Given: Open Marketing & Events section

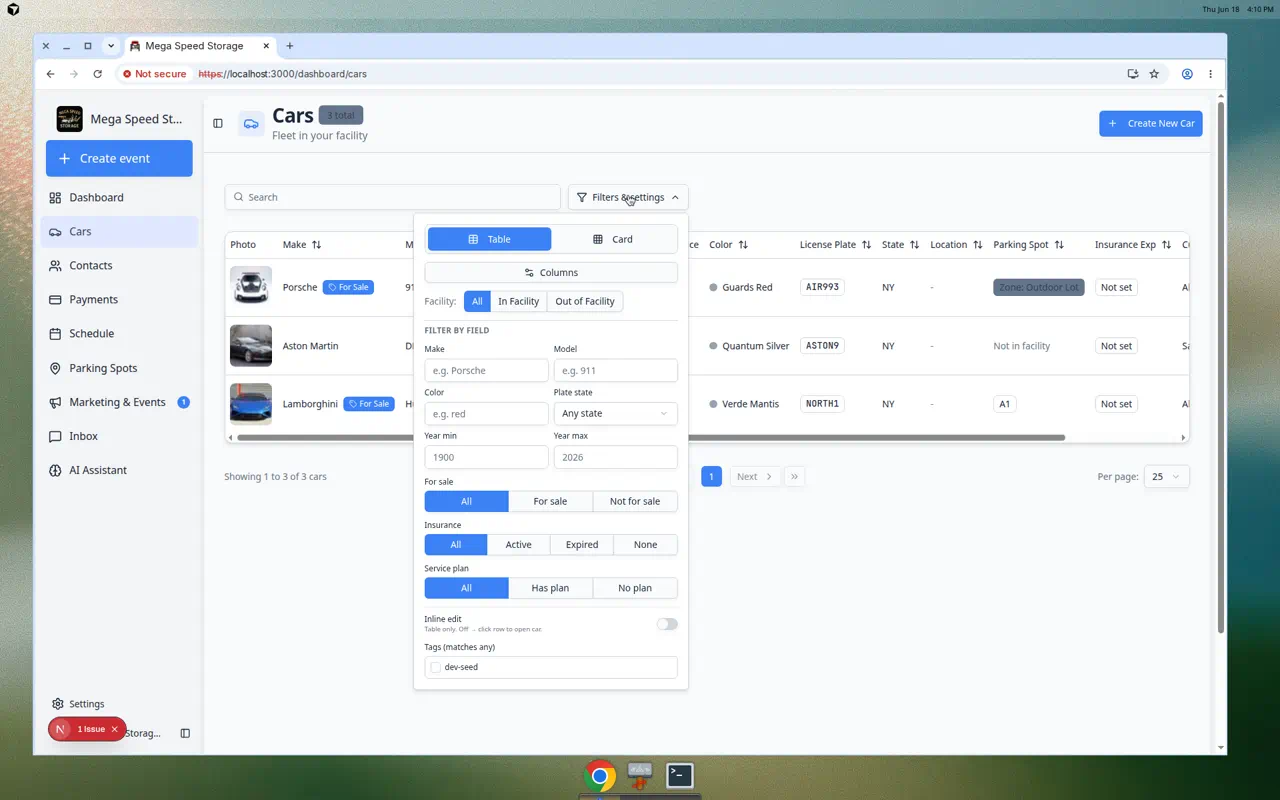Looking at the screenshot, I should [x=119, y=402].
